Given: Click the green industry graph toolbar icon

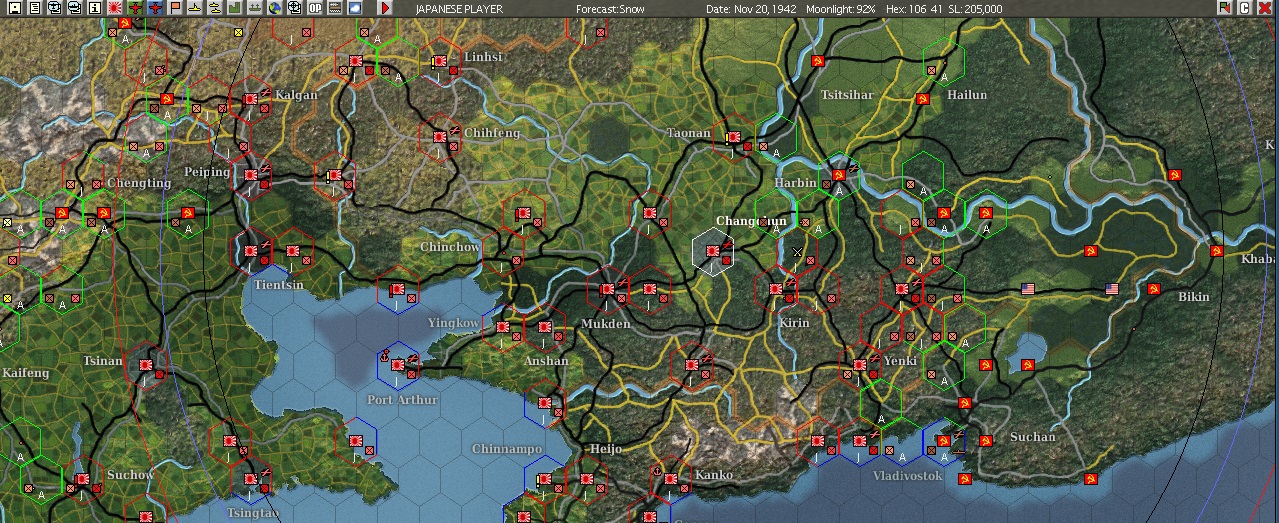Looking at the screenshot, I should [x=234, y=8].
